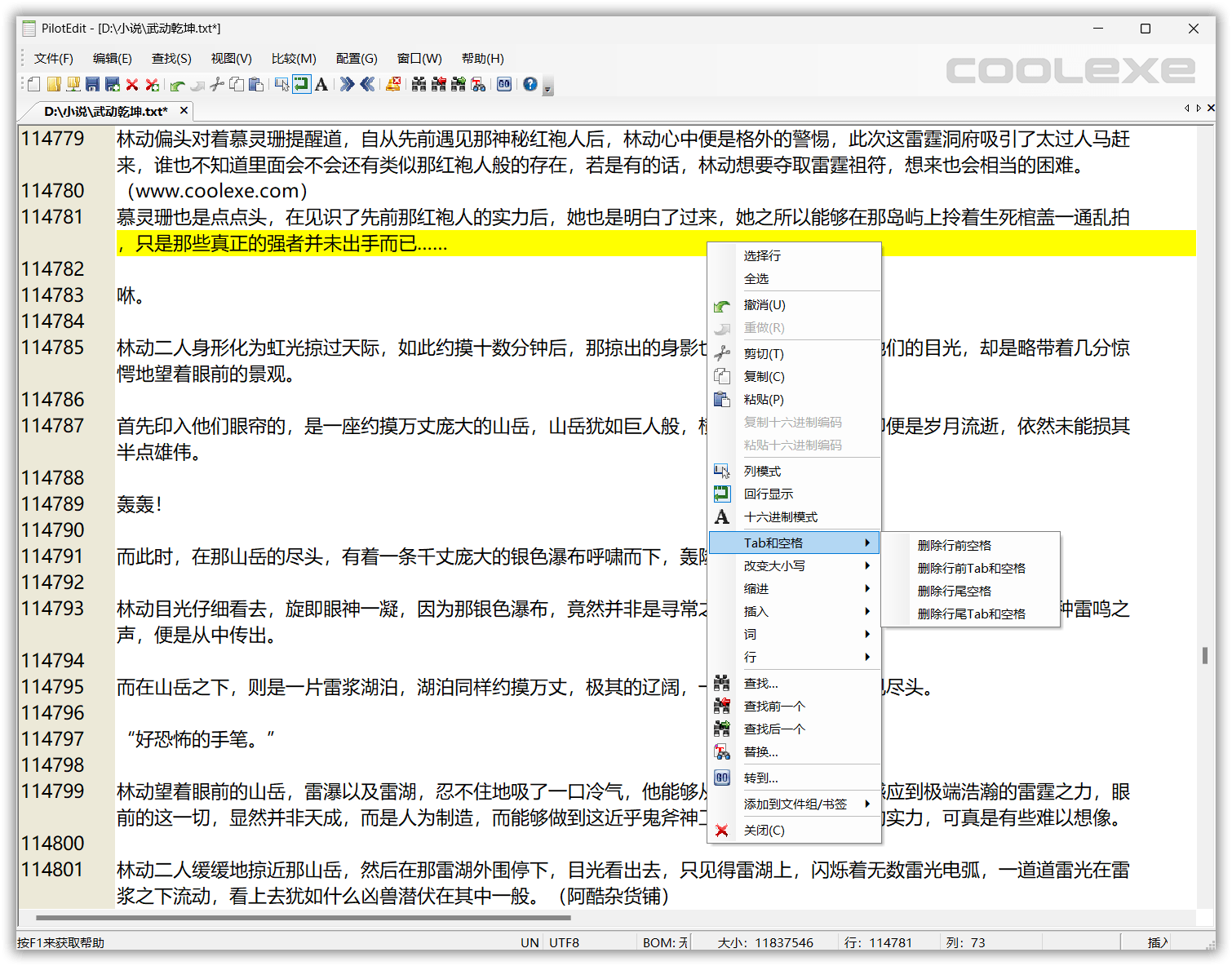This screenshot has width=1232, height=966.
Task: Click the save file floppy icon
Action: (x=92, y=84)
